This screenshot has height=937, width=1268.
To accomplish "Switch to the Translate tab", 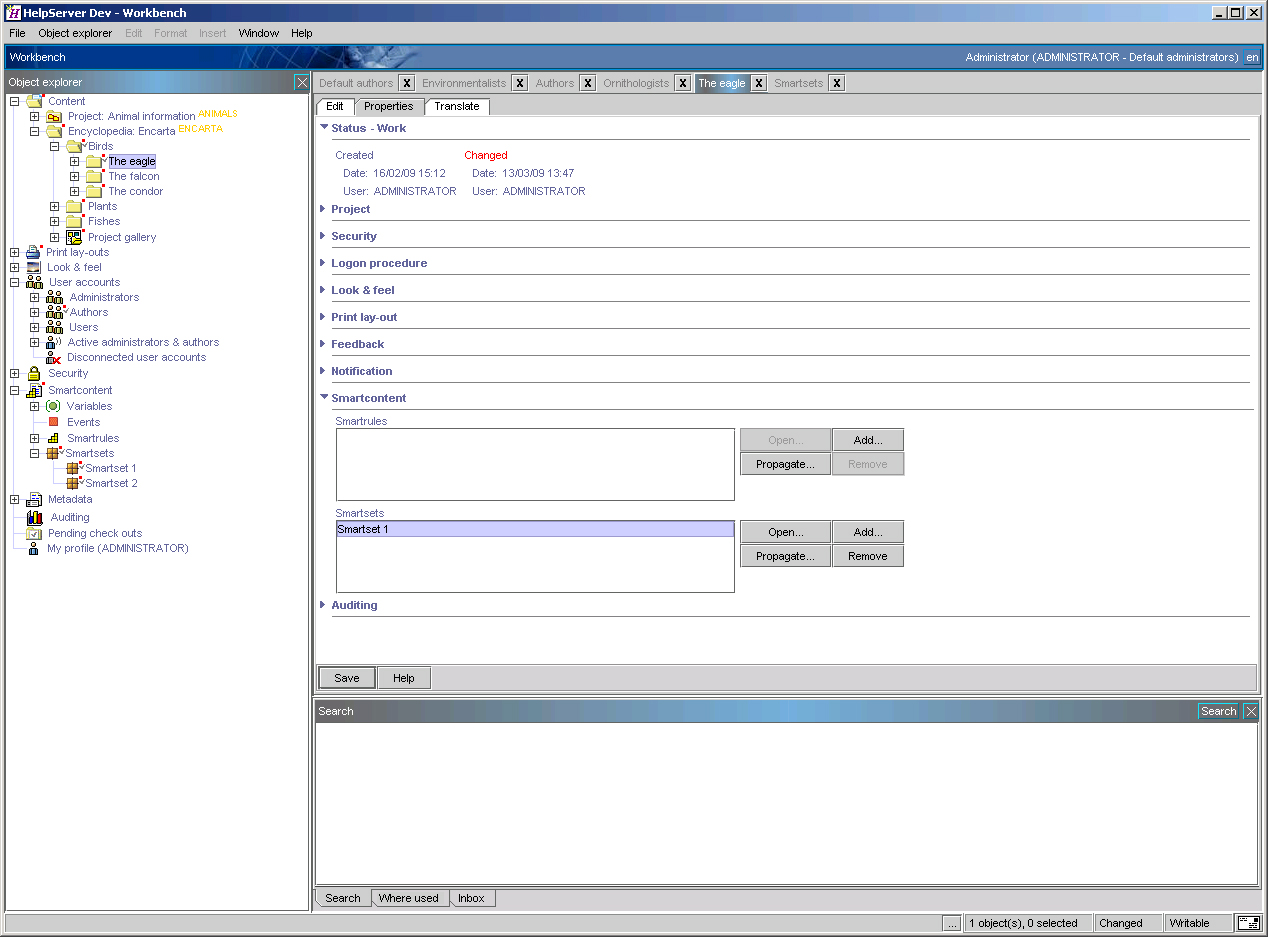I will pos(457,106).
